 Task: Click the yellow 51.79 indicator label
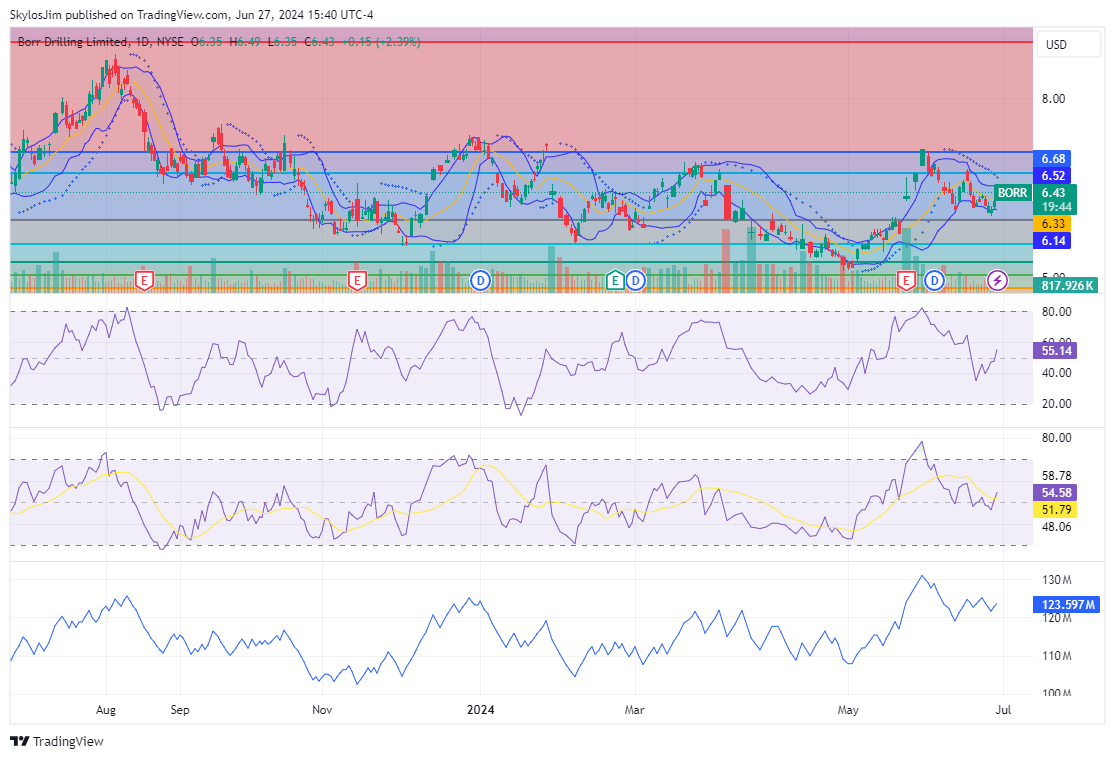coord(1053,510)
